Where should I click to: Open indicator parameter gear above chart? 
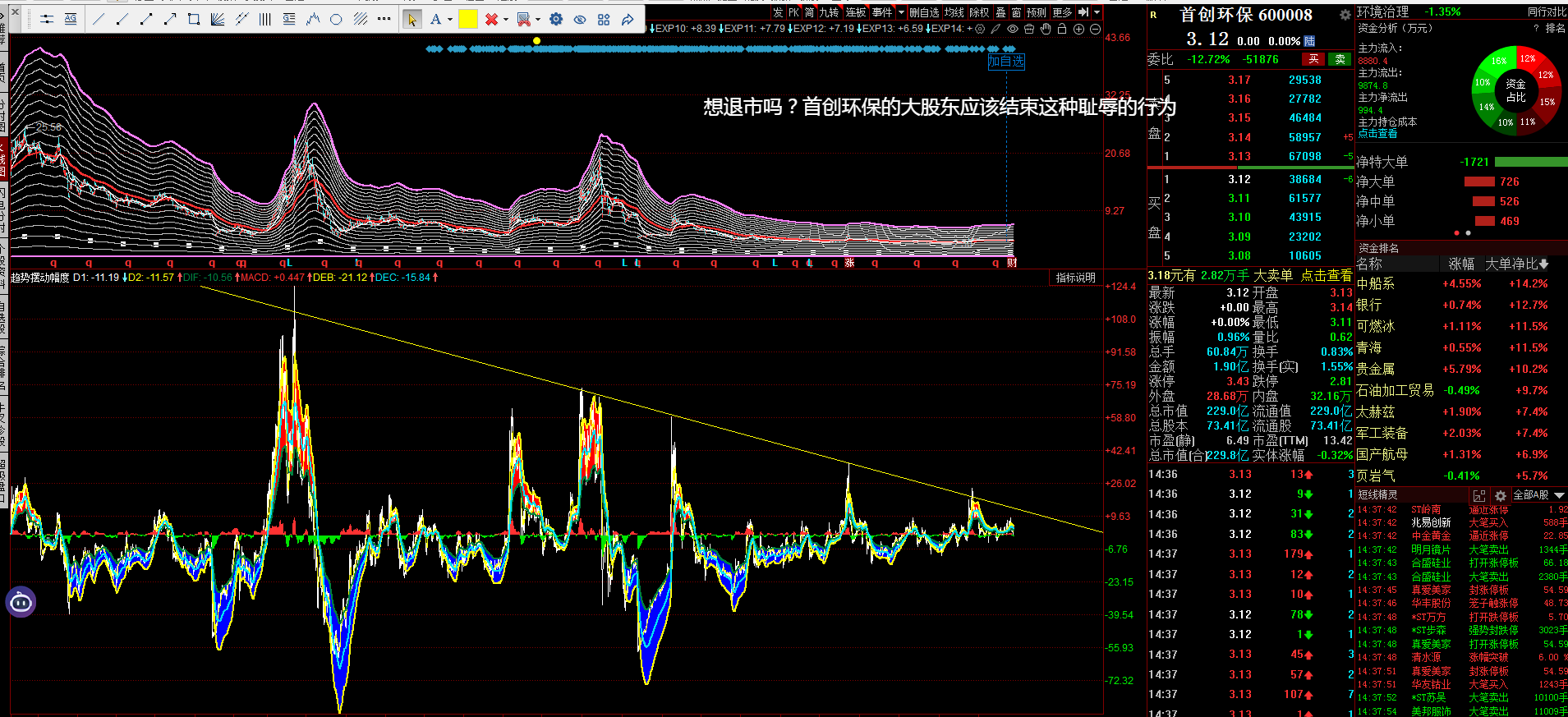980,29
